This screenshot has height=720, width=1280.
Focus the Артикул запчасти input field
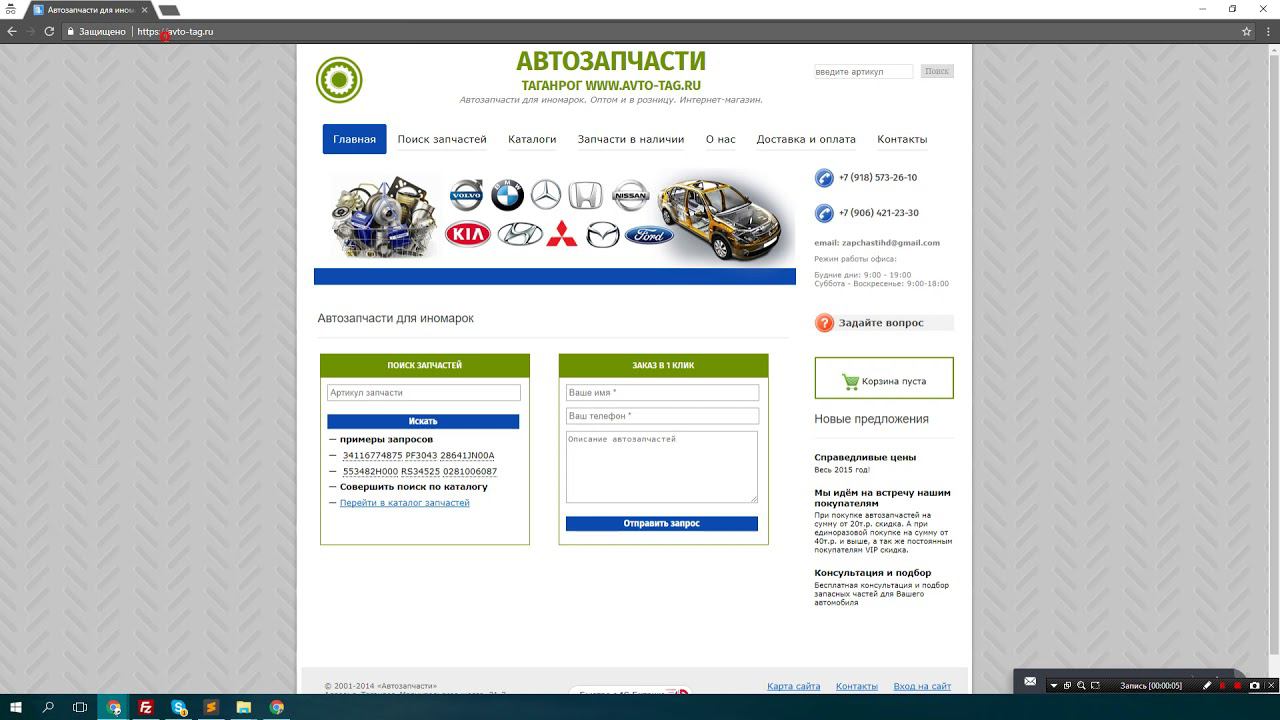(424, 393)
